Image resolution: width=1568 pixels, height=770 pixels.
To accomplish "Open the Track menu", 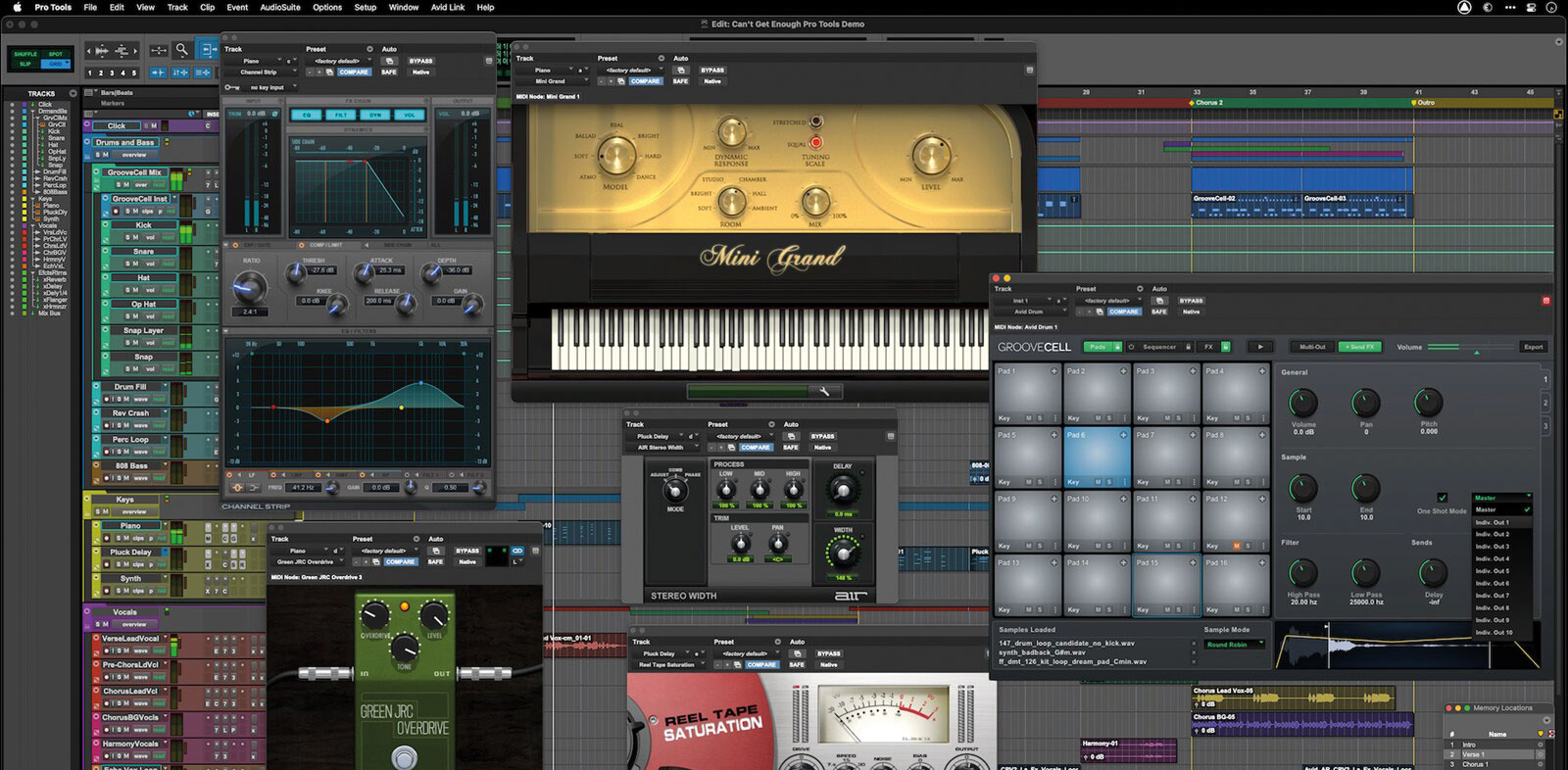I will 177,7.
